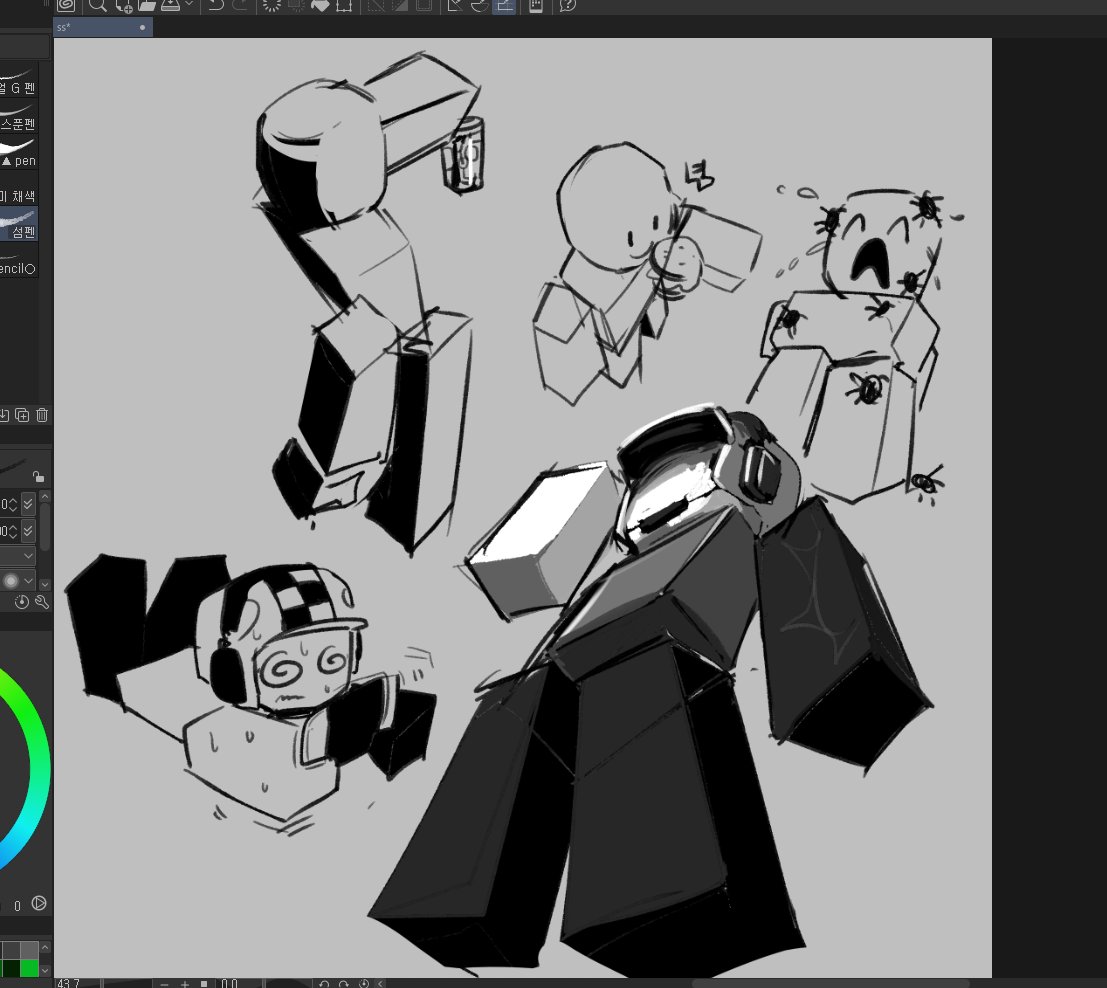1107x988 pixels.
Task: Reset canvas rotation icon
Action: click(364, 984)
